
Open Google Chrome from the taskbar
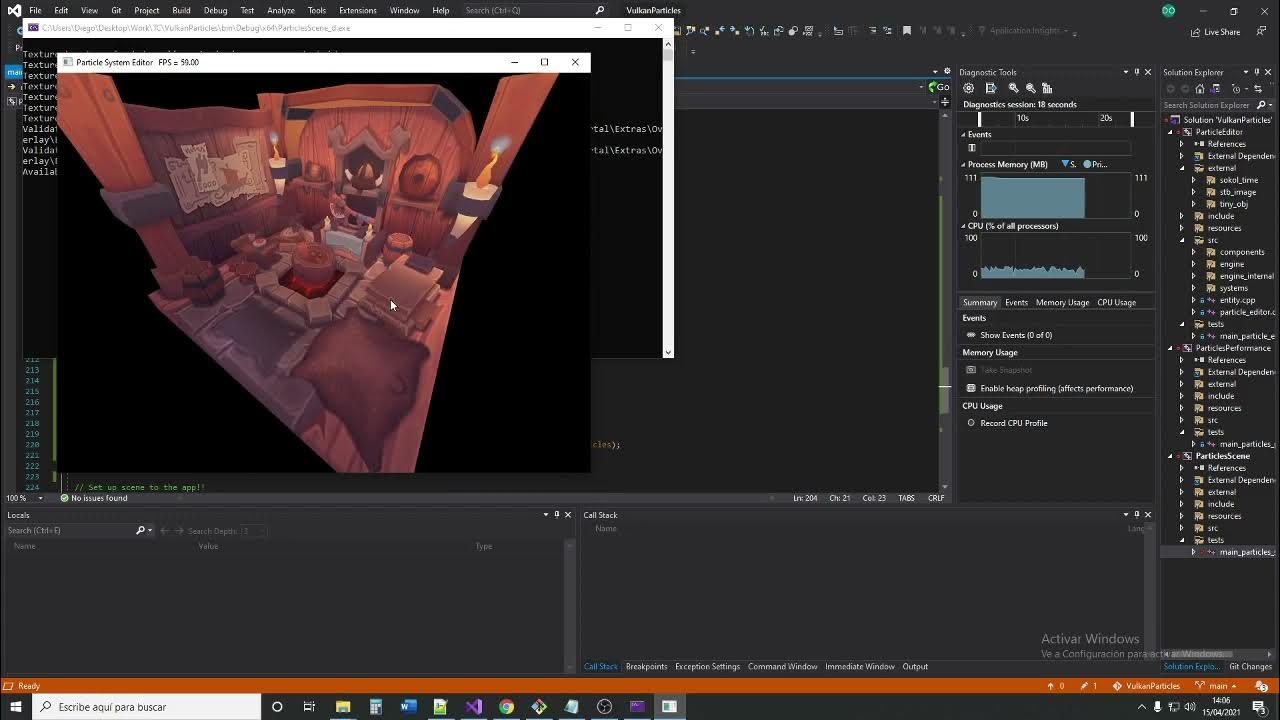point(506,706)
